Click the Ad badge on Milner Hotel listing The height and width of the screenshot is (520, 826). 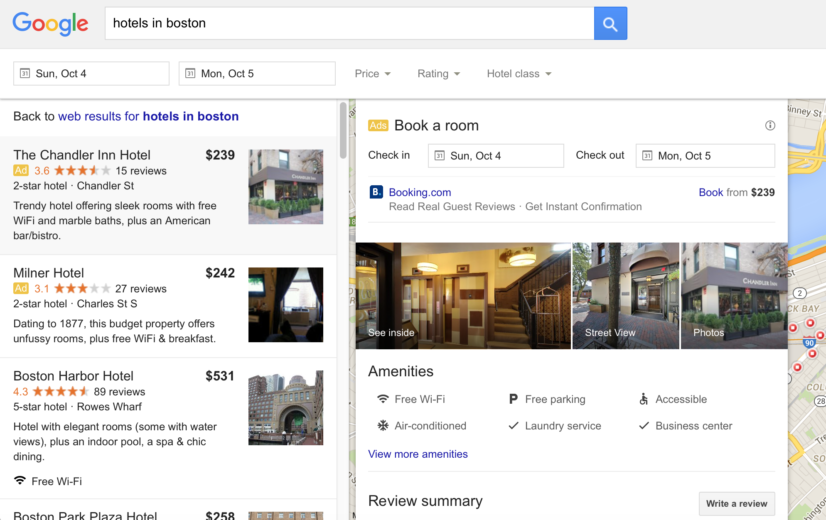point(21,288)
